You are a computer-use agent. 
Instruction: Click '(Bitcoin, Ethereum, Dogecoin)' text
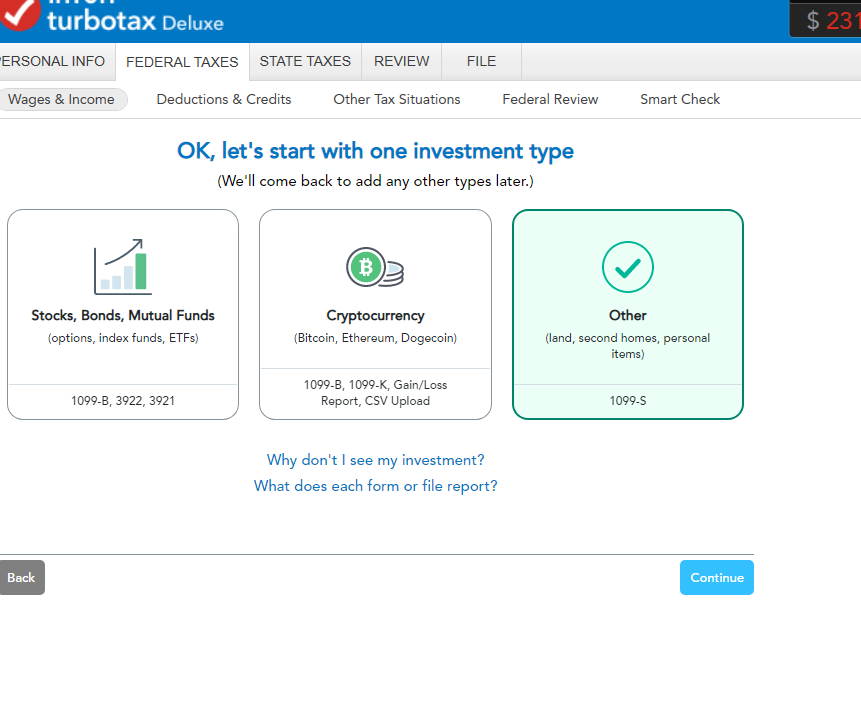[x=376, y=338]
